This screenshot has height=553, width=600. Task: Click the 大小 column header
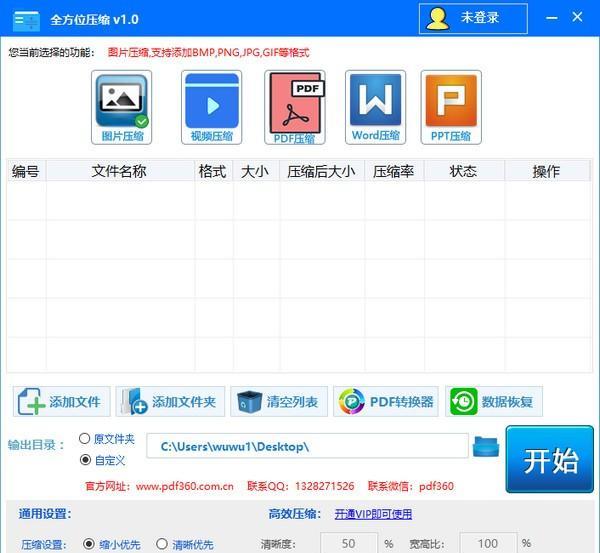256,171
